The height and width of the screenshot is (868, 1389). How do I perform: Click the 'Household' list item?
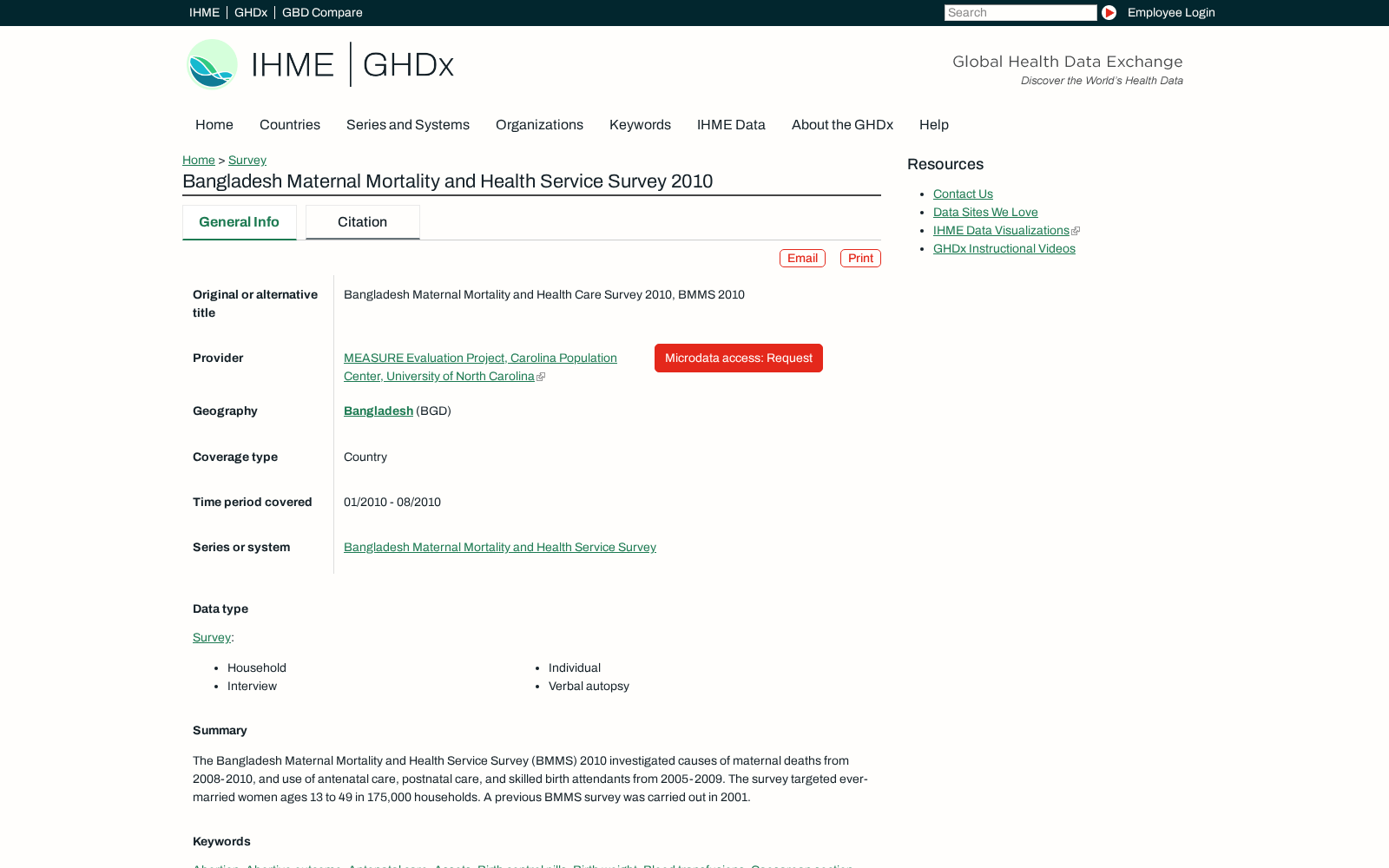tap(257, 667)
